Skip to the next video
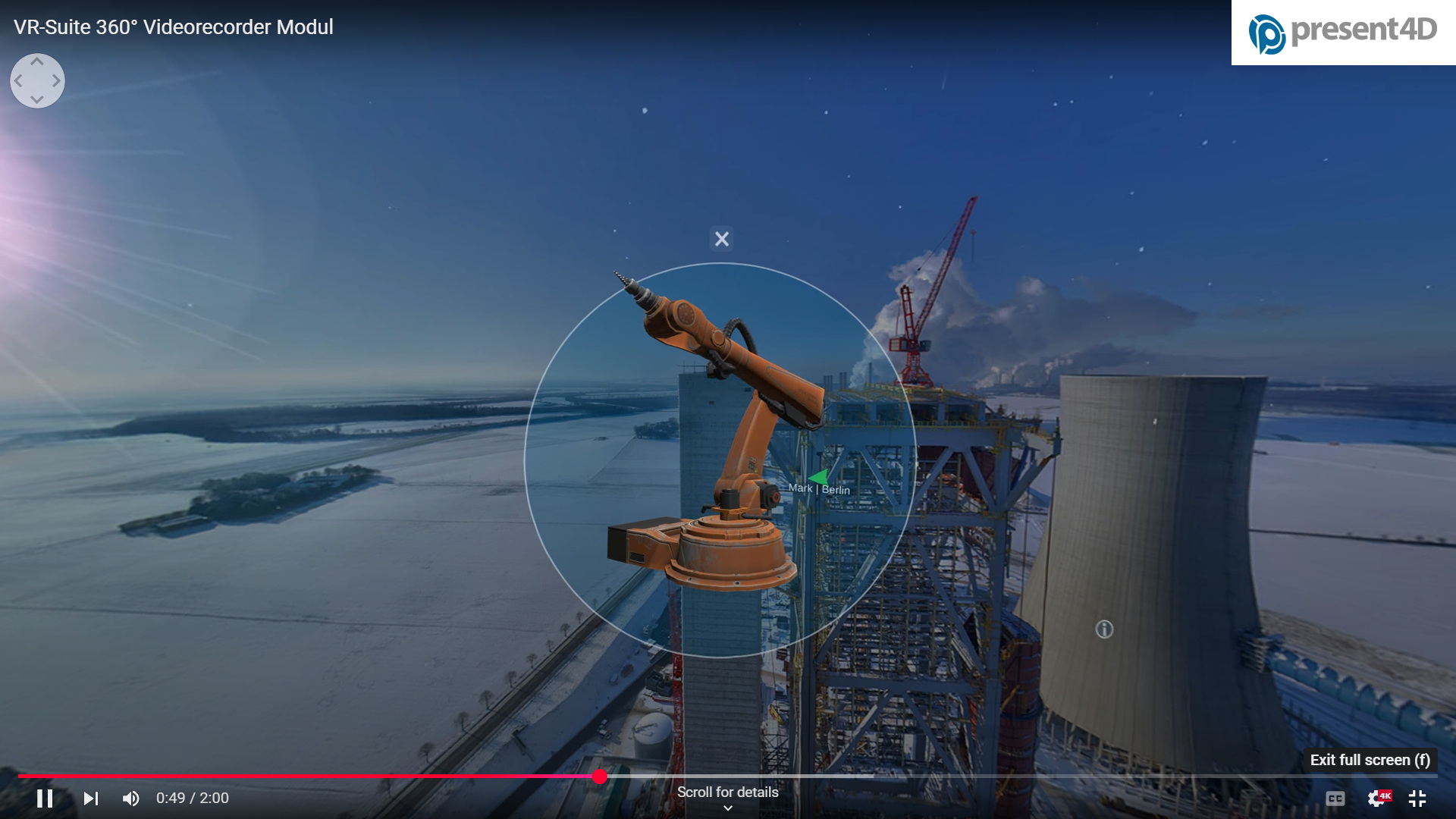The height and width of the screenshot is (819, 1456). tap(91, 798)
